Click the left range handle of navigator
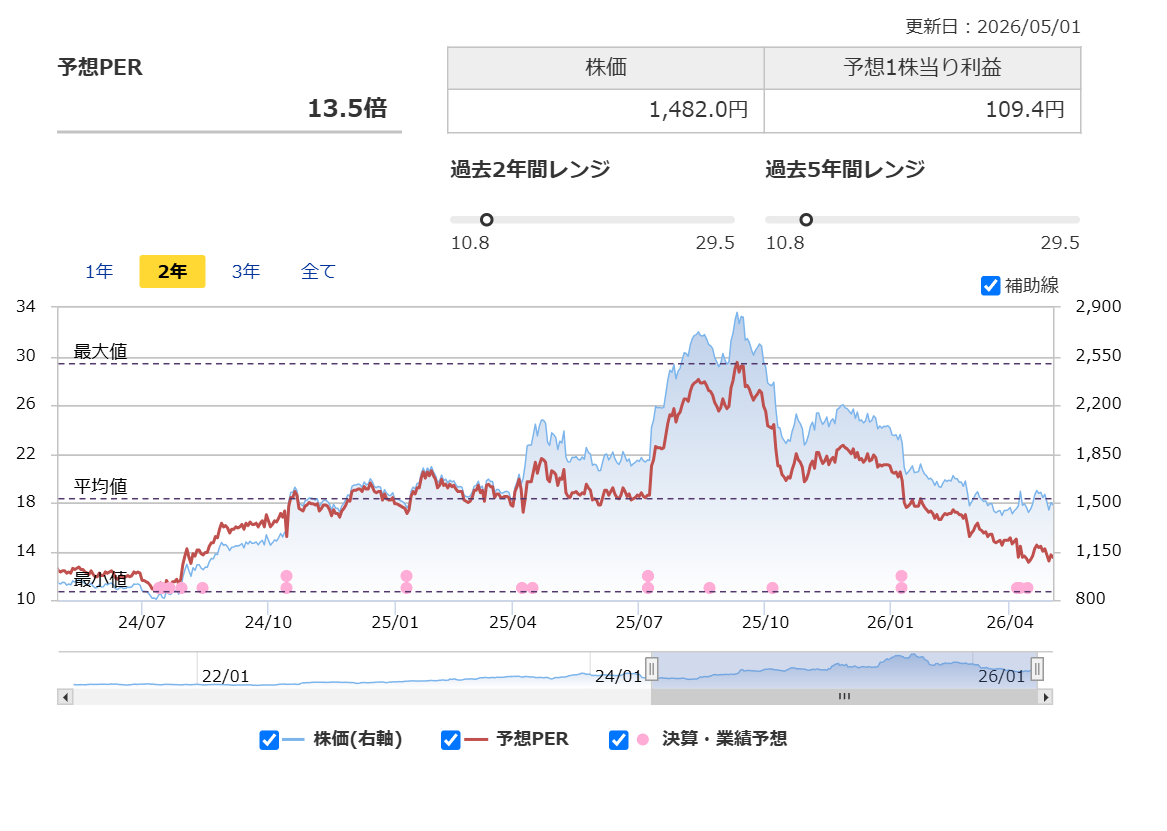Viewport: 1167px width, 831px height. coord(651,669)
